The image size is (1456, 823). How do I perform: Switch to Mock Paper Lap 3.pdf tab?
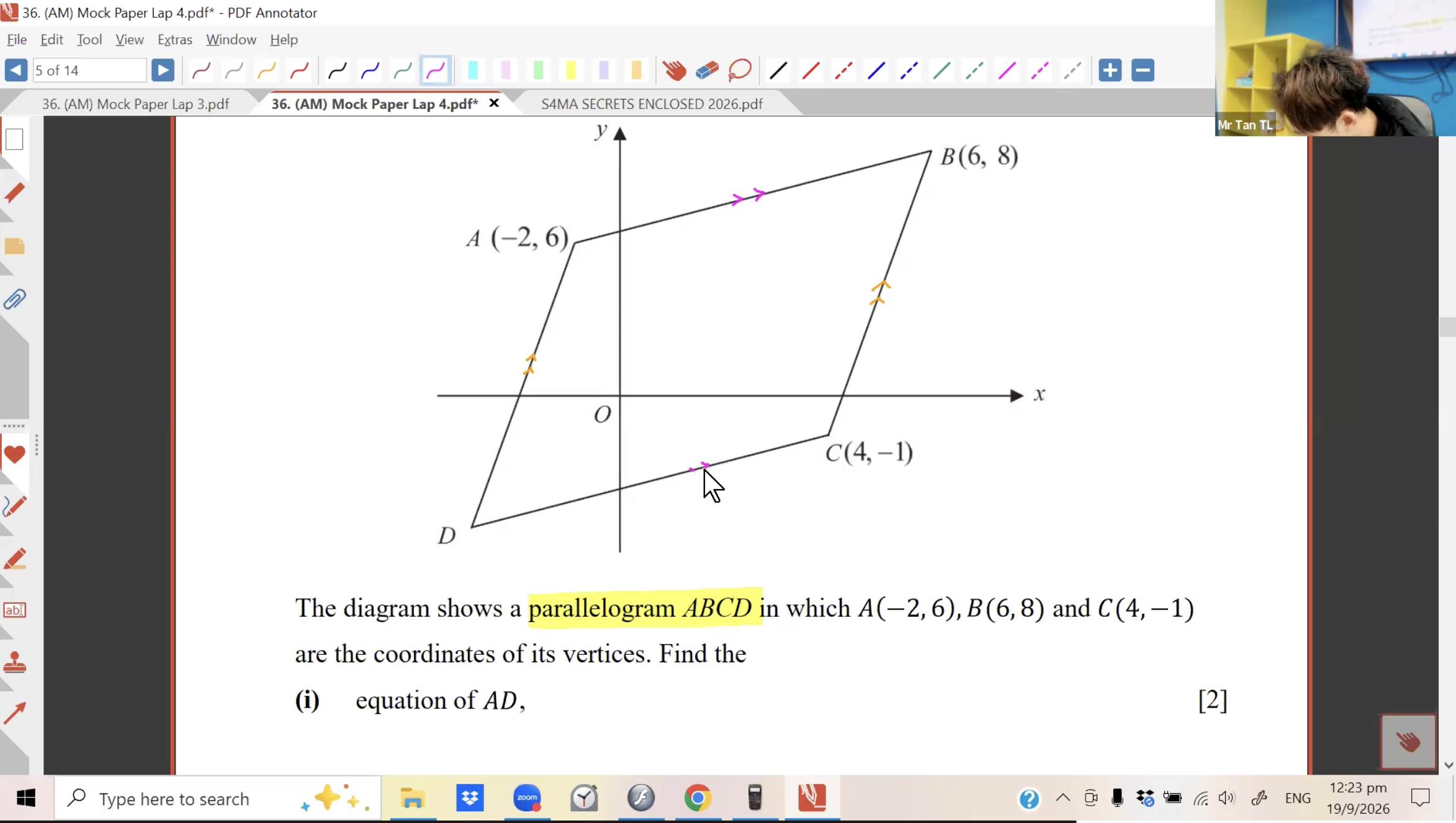pyautogui.click(x=135, y=104)
